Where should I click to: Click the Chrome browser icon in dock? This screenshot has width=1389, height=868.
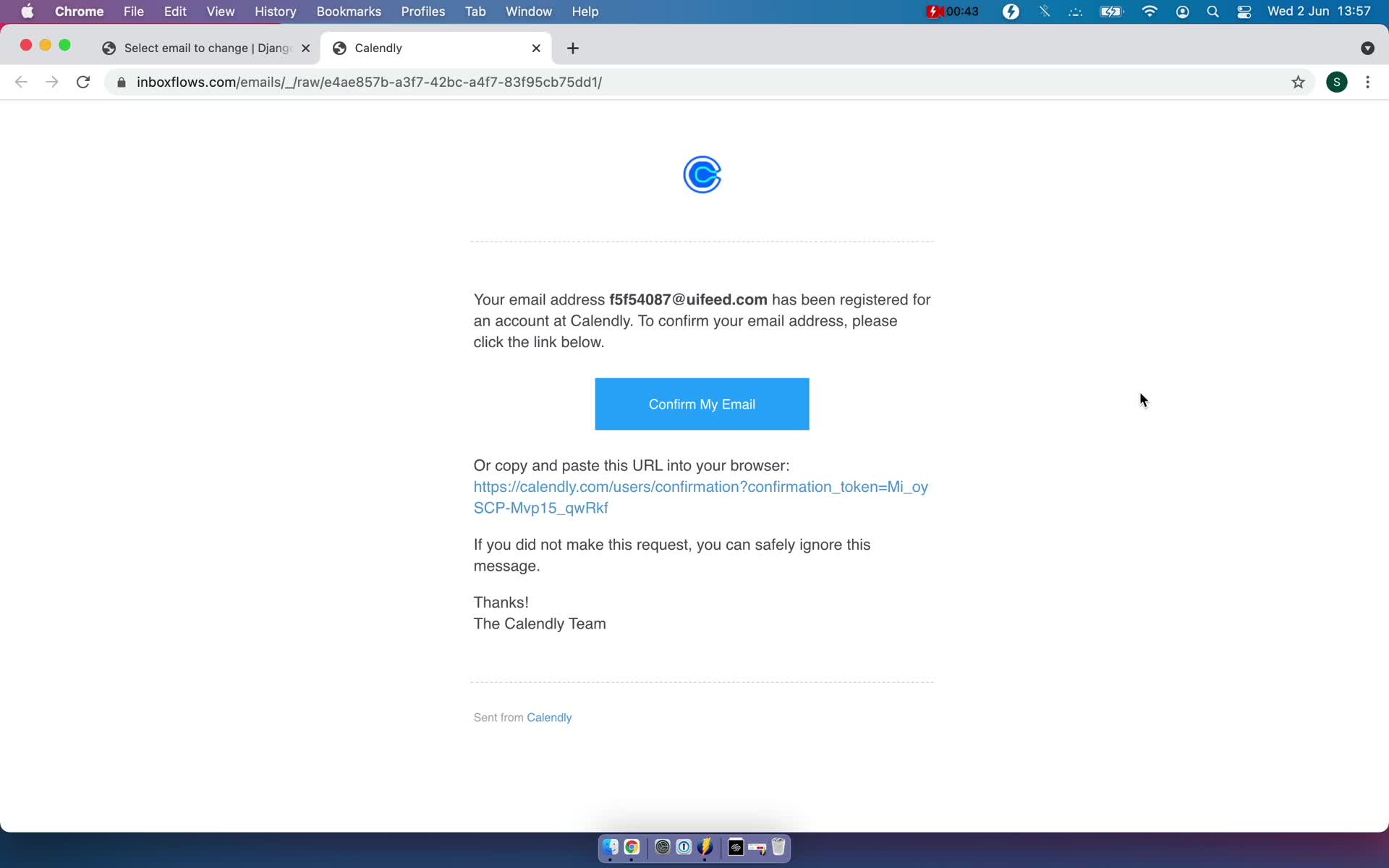pos(631,847)
